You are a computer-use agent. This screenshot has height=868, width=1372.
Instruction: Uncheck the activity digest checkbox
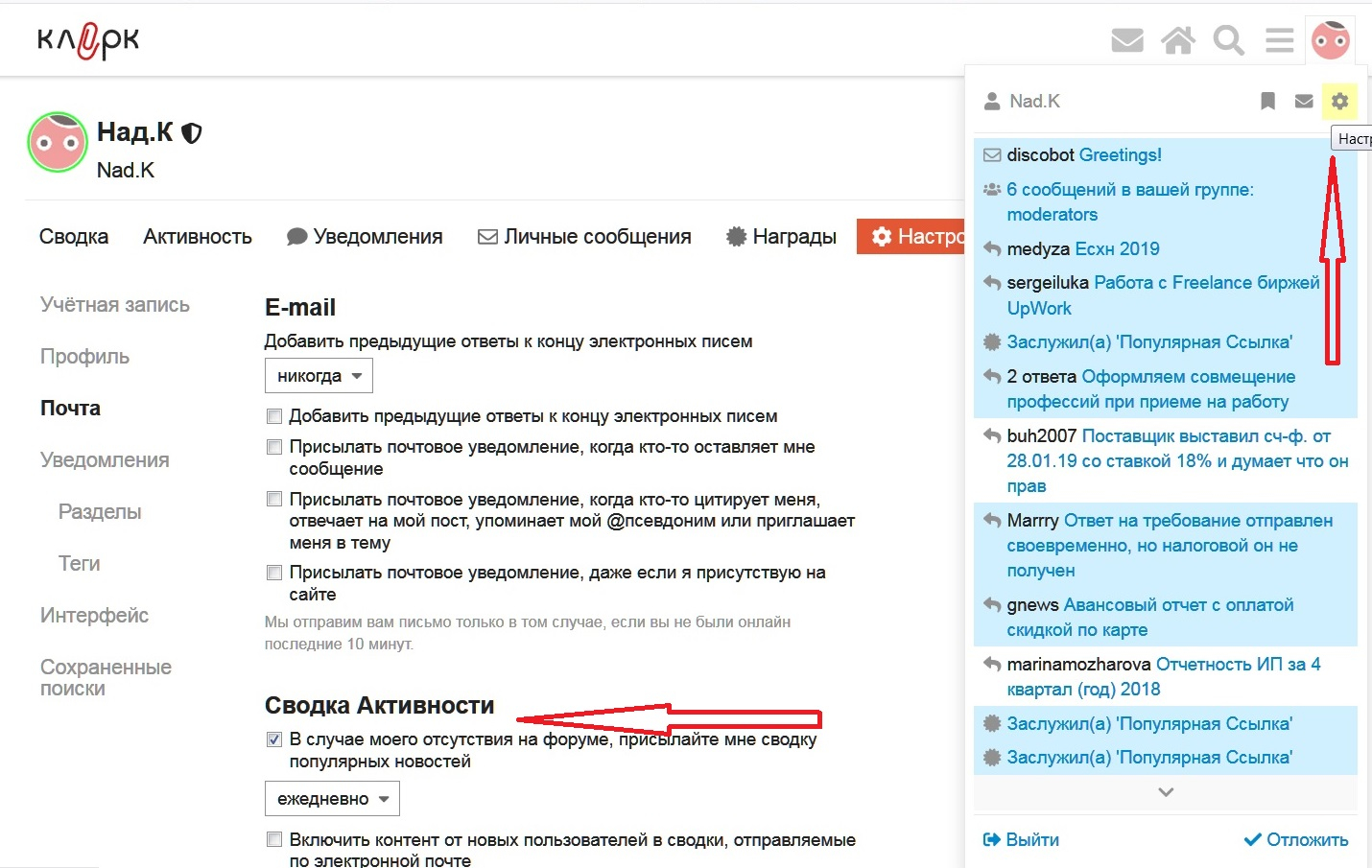pos(274,739)
